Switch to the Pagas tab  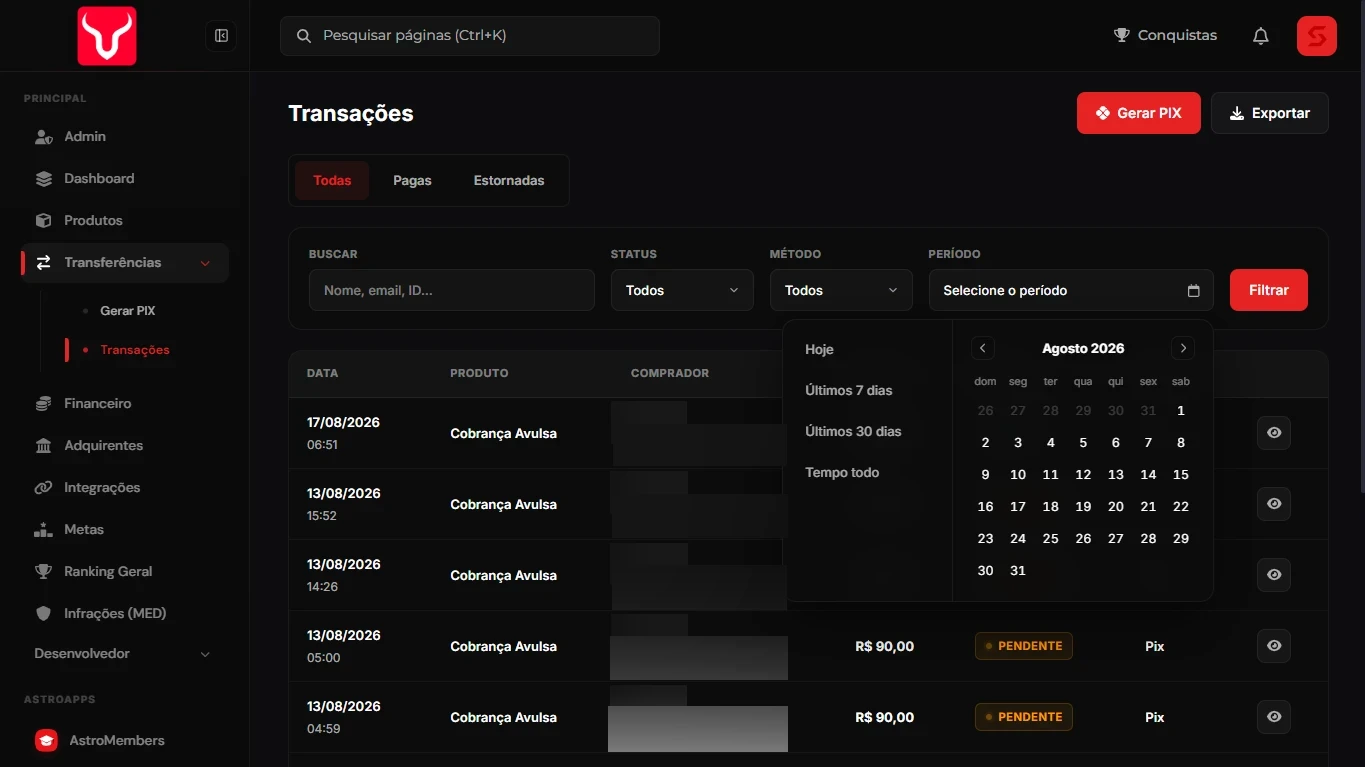click(412, 181)
